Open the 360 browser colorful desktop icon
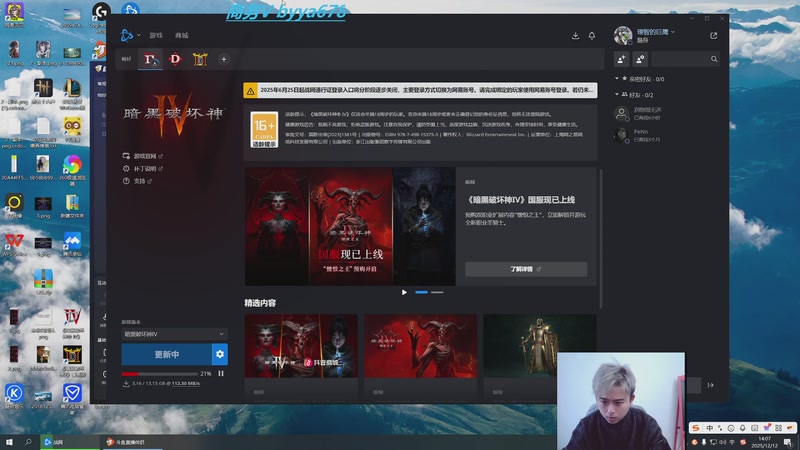 [x=72, y=169]
